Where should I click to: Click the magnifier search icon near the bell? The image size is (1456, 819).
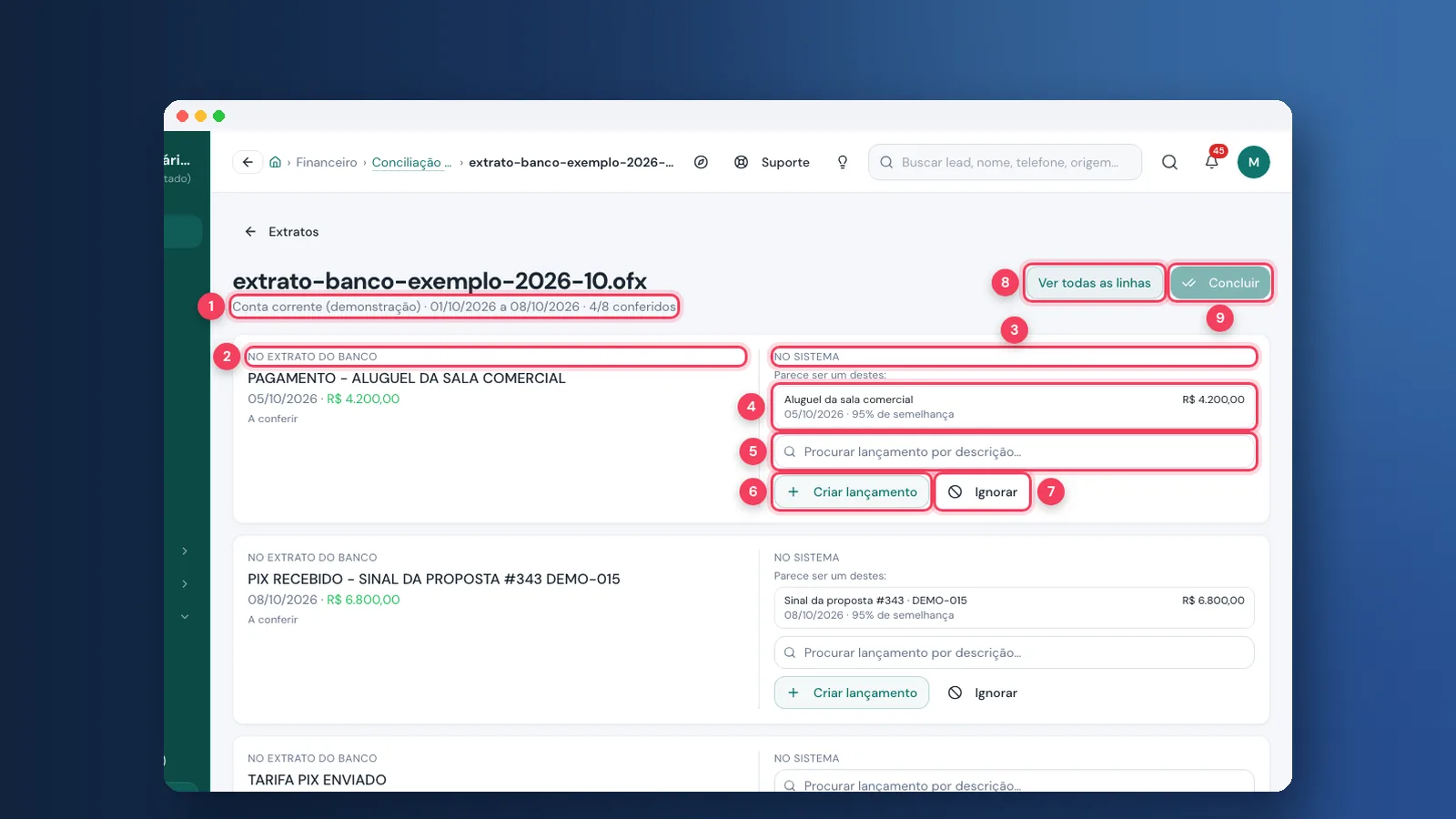pyautogui.click(x=1169, y=162)
